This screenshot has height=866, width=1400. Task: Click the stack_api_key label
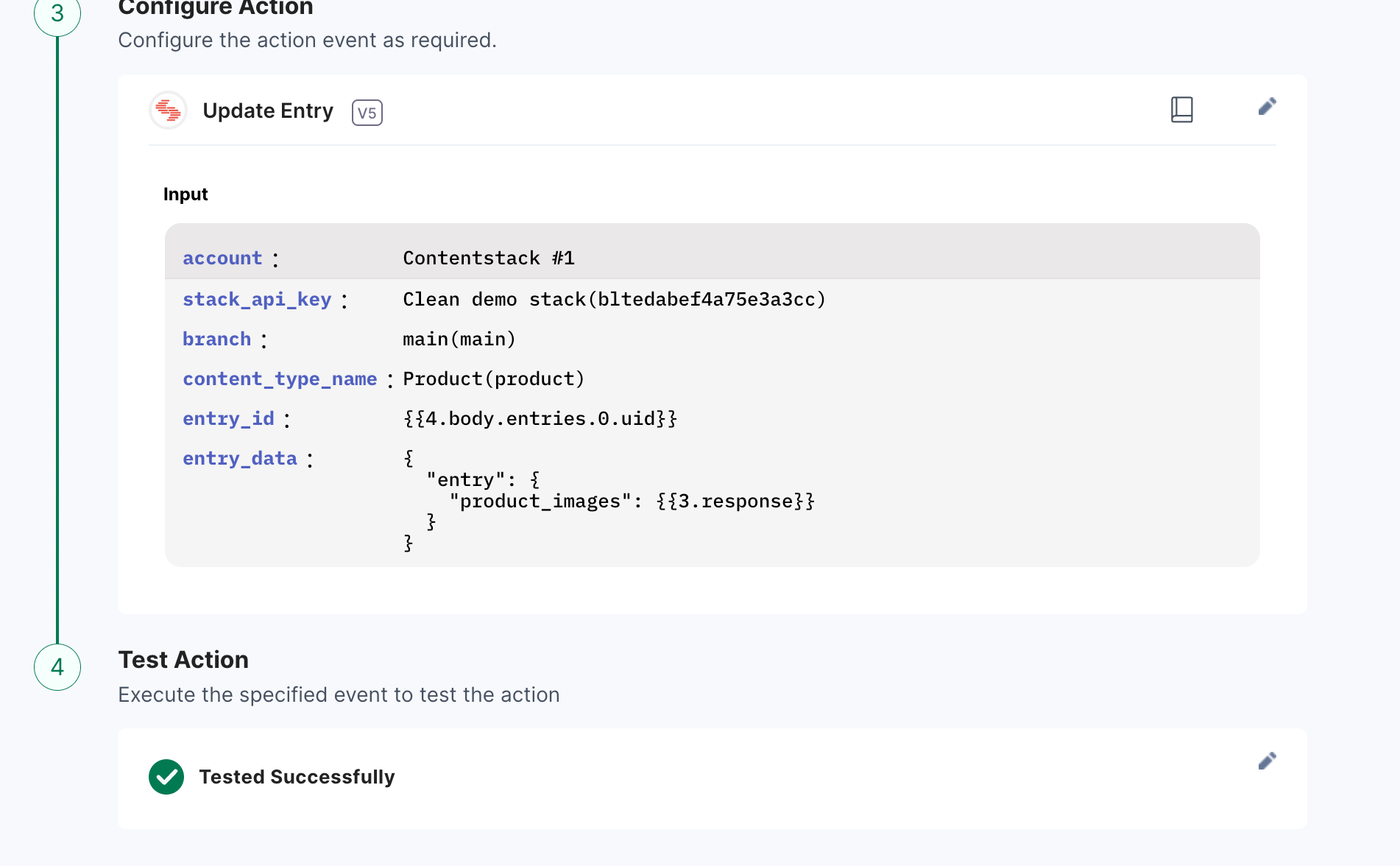[257, 300]
